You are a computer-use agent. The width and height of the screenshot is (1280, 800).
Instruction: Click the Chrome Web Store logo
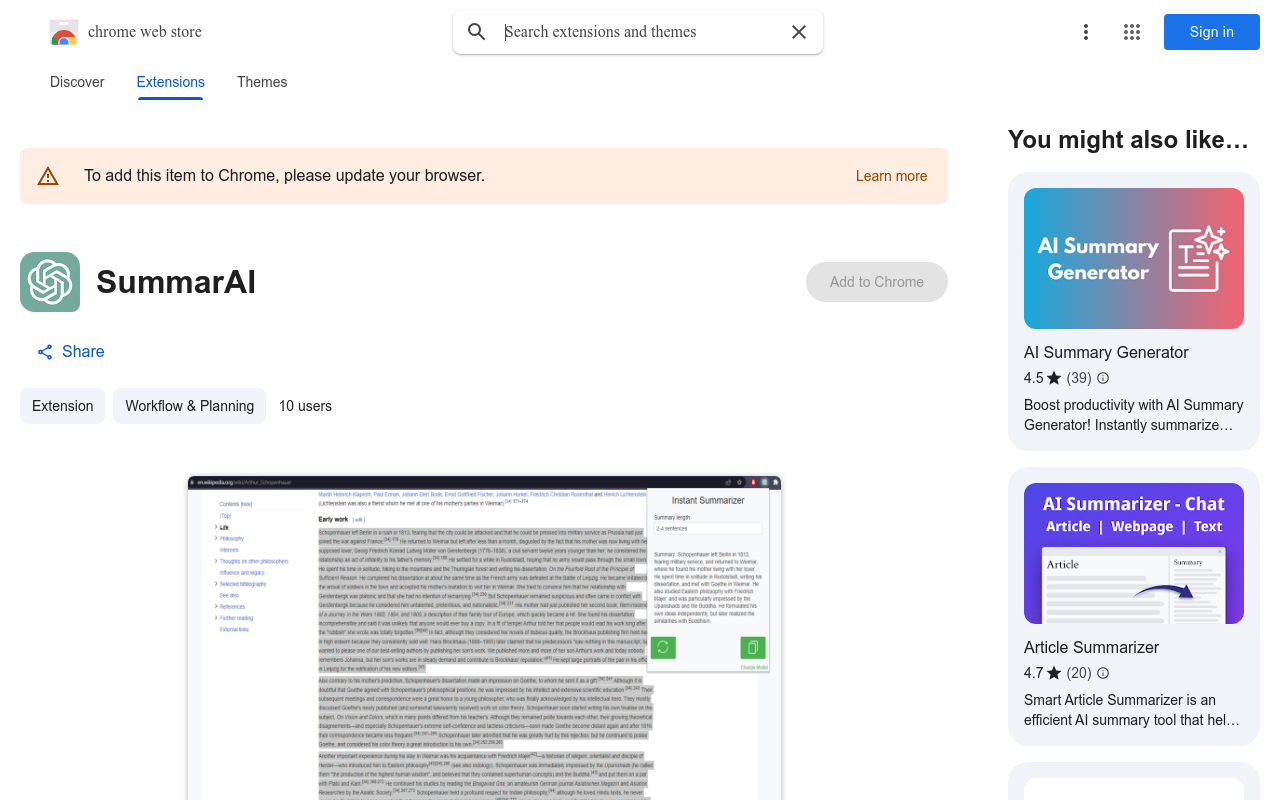64,32
